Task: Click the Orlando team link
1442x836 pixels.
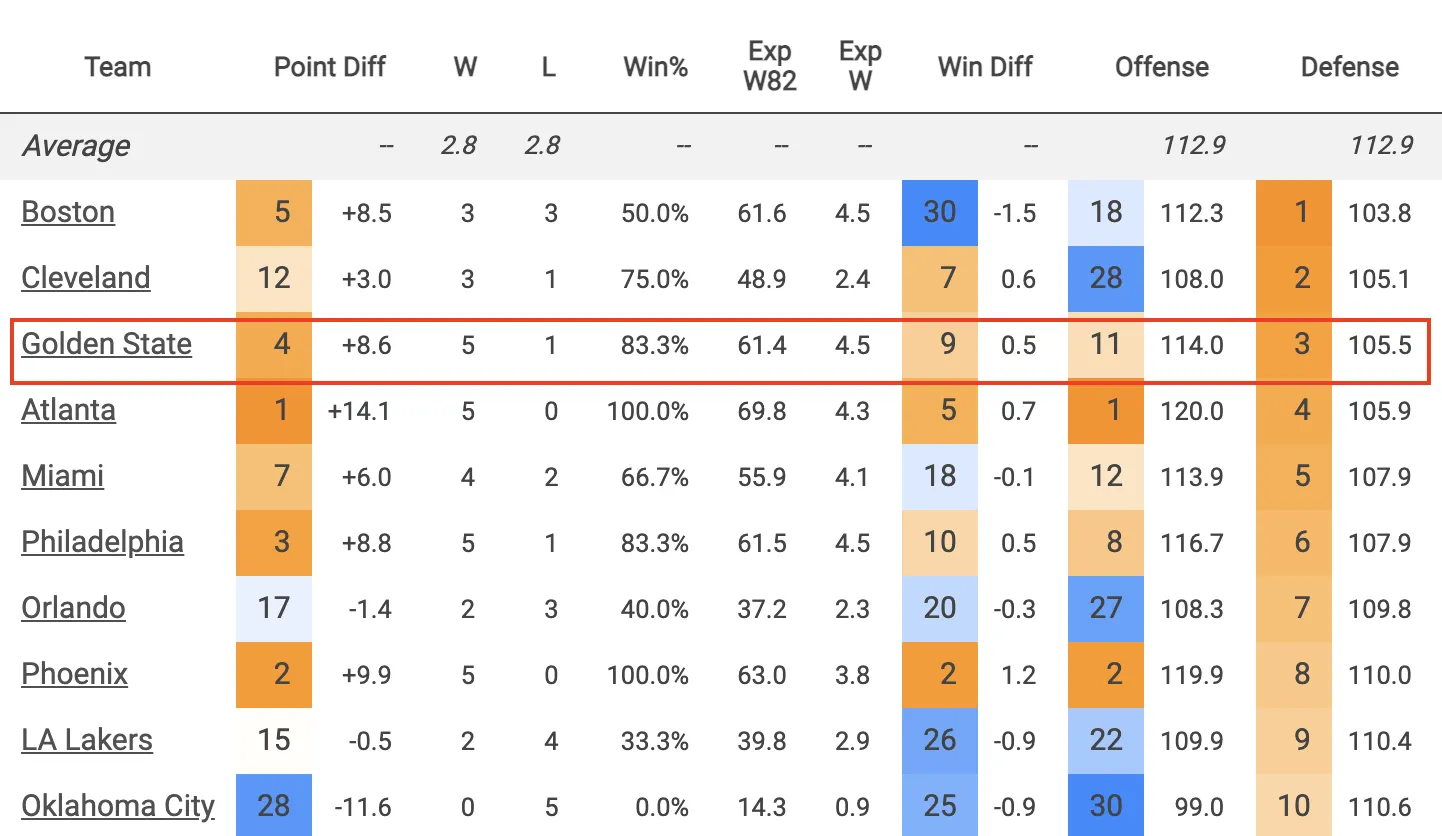Action: pos(74,608)
